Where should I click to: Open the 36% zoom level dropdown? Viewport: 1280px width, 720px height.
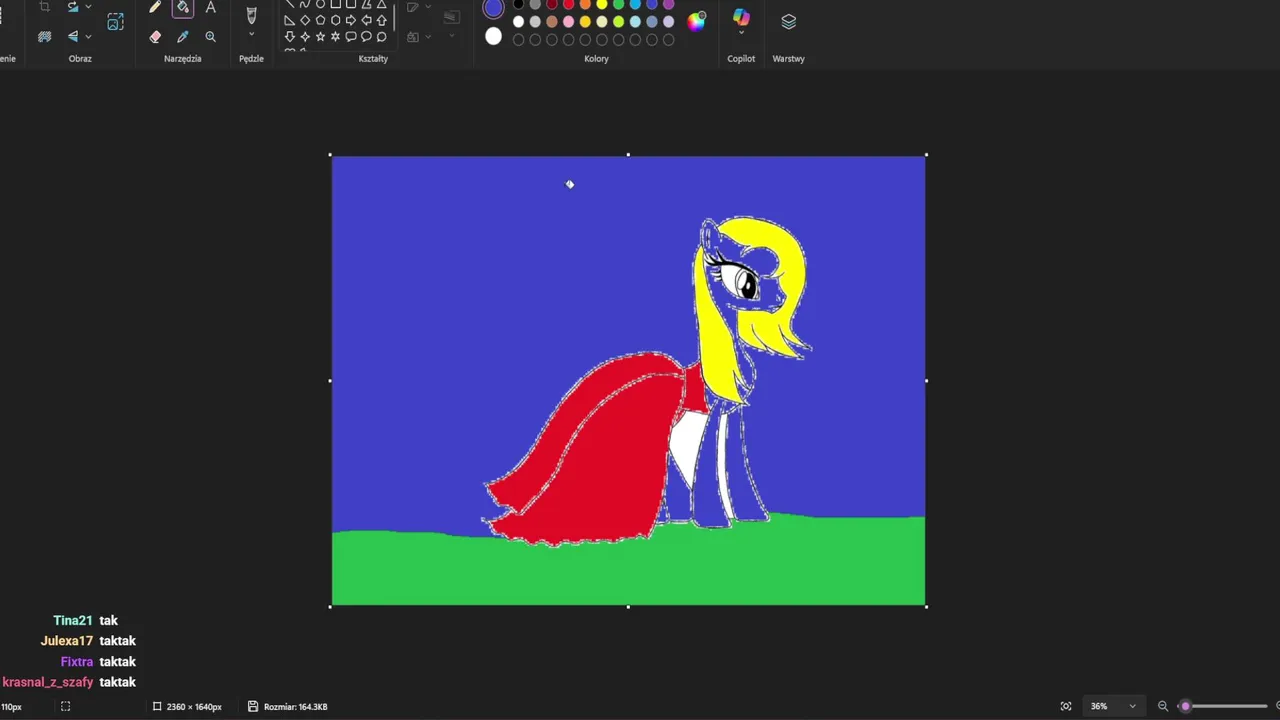[x=1114, y=706]
